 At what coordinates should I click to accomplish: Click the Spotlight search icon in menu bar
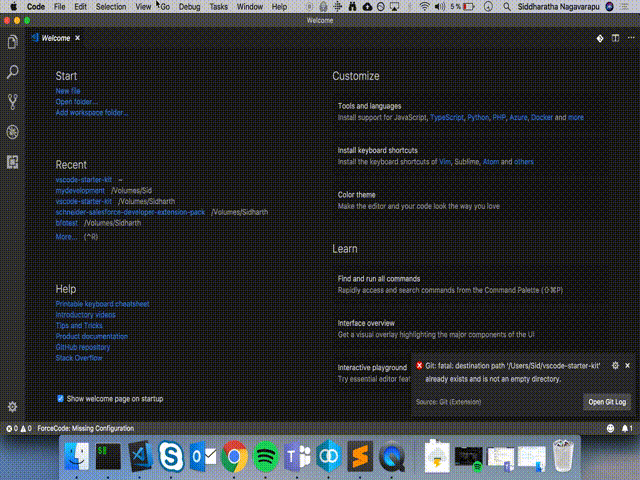[x=507, y=7]
